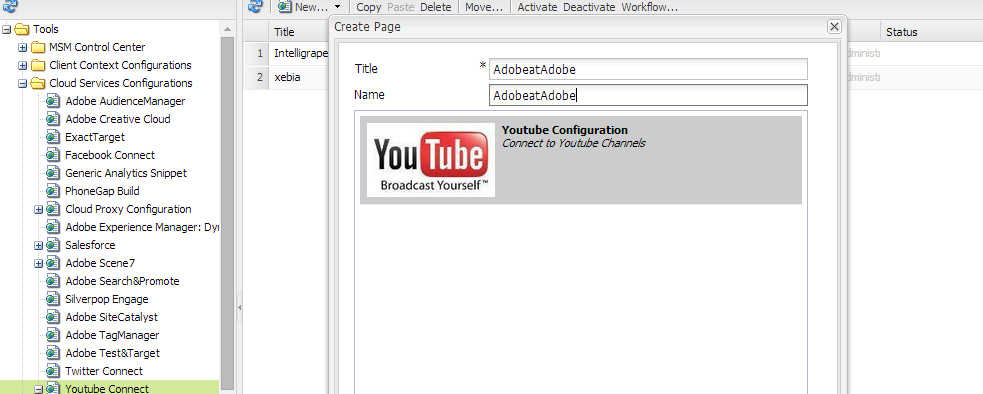Click Move... in the toolbar

click(x=484, y=8)
